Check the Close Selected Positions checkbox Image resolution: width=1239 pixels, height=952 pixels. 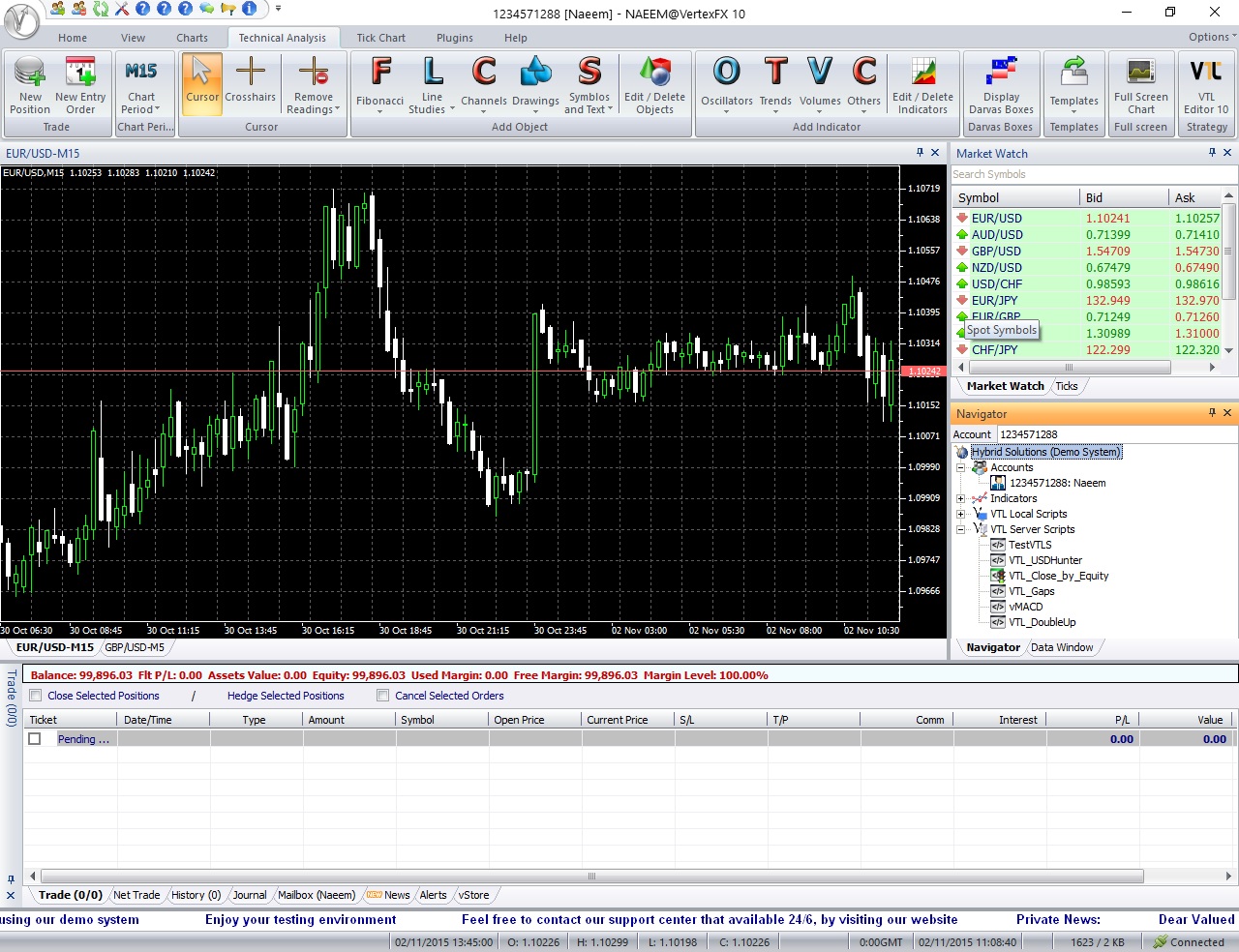36,696
